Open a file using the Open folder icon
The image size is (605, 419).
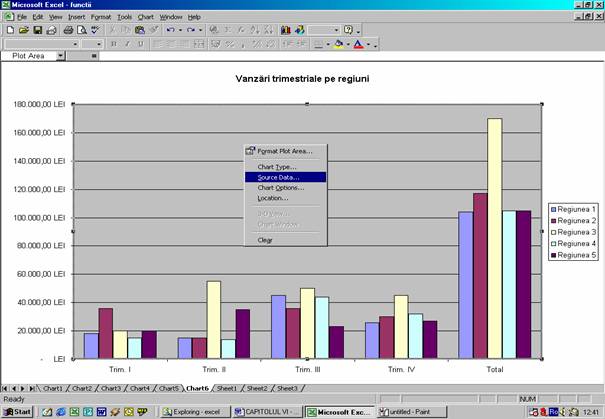pos(23,30)
